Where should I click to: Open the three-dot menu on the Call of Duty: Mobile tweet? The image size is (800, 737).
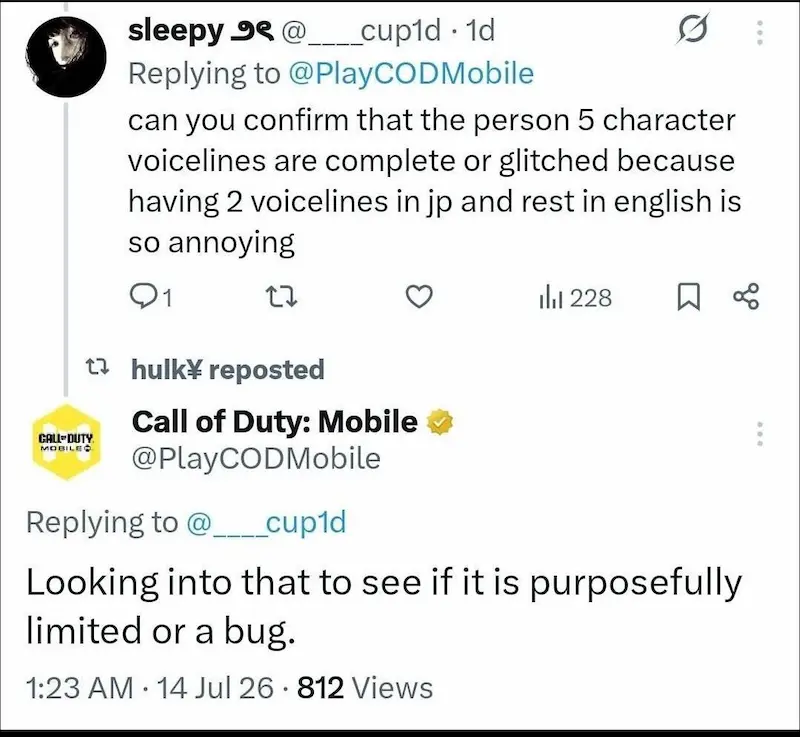pos(759,434)
